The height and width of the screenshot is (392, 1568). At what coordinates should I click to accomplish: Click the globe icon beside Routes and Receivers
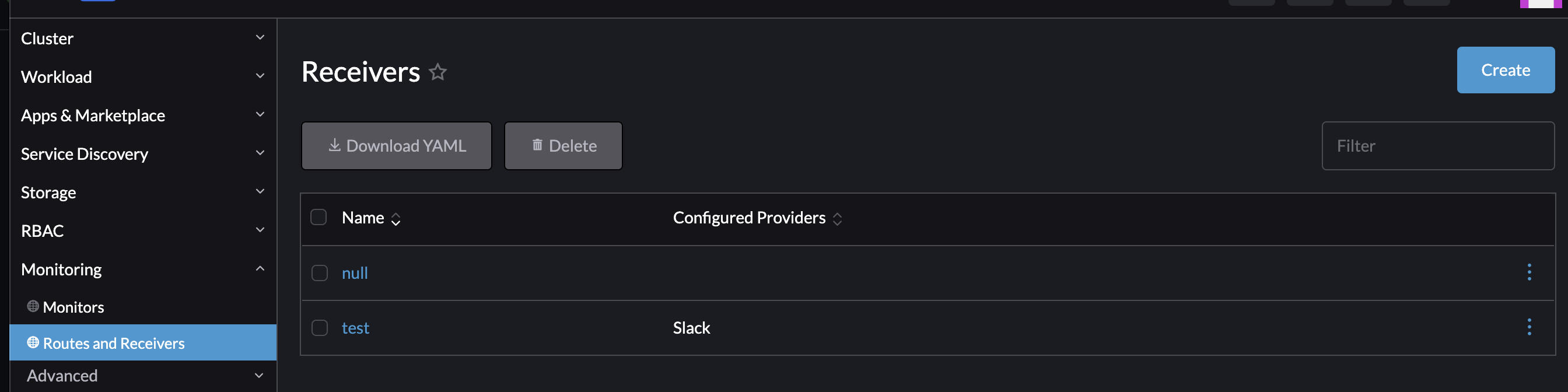[34, 342]
